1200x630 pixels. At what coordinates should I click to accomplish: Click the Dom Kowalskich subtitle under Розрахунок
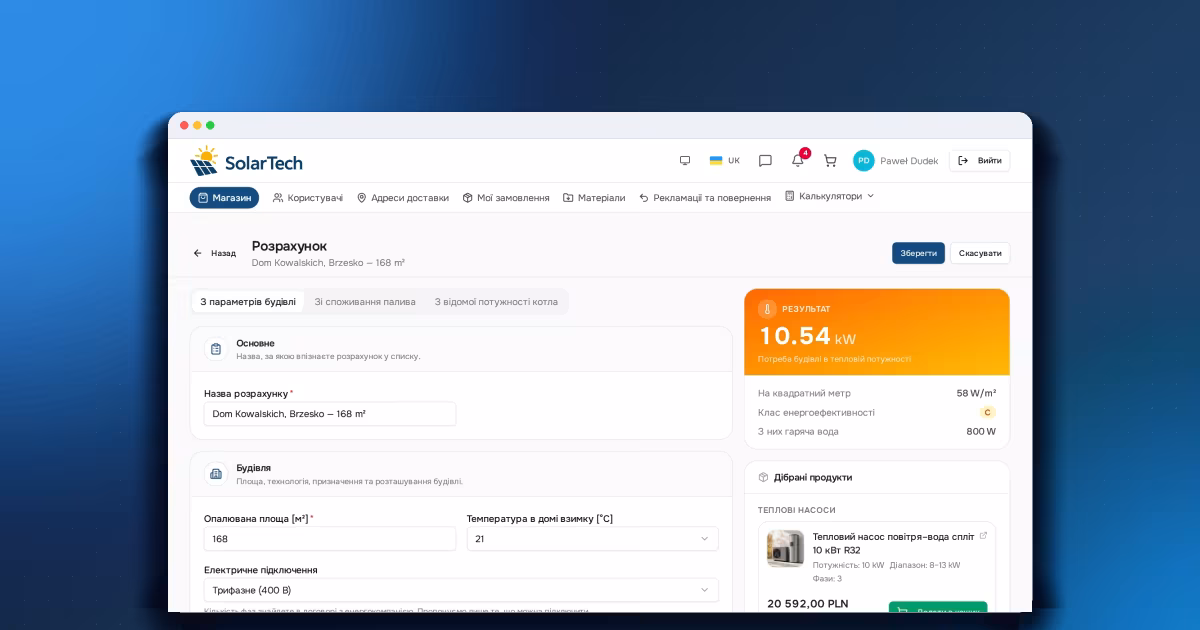pyautogui.click(x=328, y=263)
